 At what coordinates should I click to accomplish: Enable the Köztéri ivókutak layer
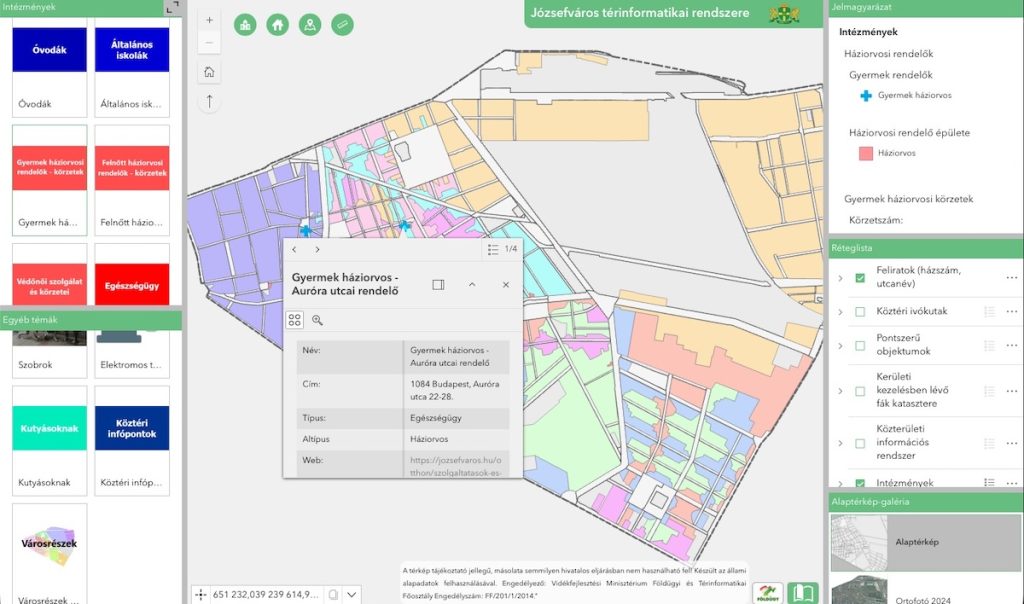coord(860,311)
